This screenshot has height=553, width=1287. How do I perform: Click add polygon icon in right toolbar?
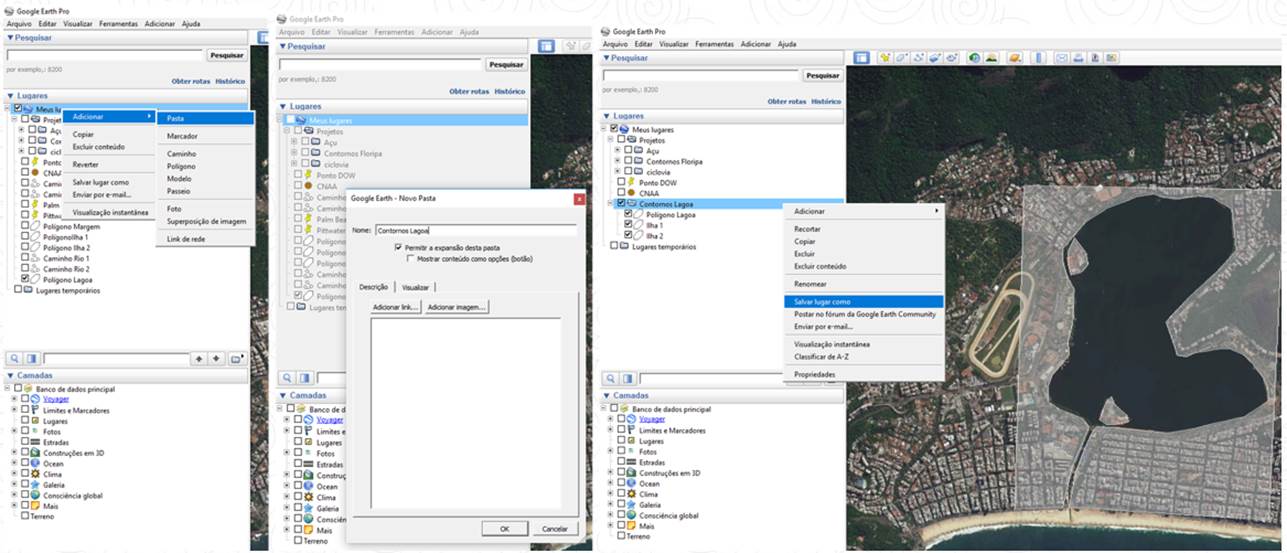pyautogui.click(x=901, y=58)
